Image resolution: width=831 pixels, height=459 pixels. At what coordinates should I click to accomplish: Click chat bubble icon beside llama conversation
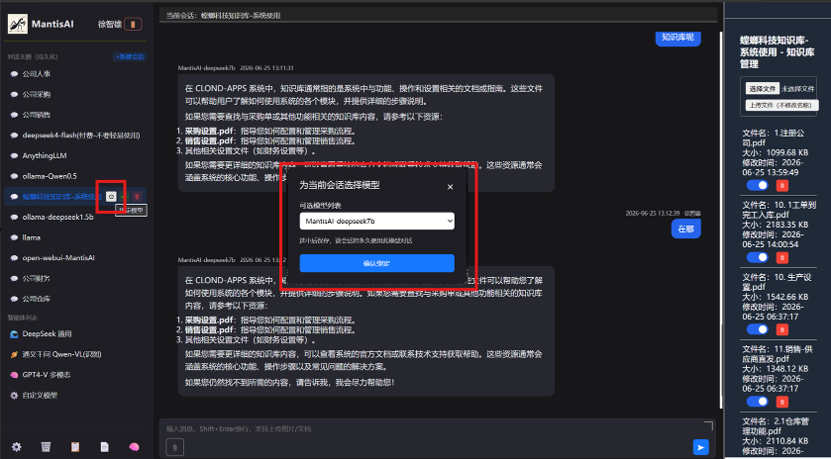[14, 237]
